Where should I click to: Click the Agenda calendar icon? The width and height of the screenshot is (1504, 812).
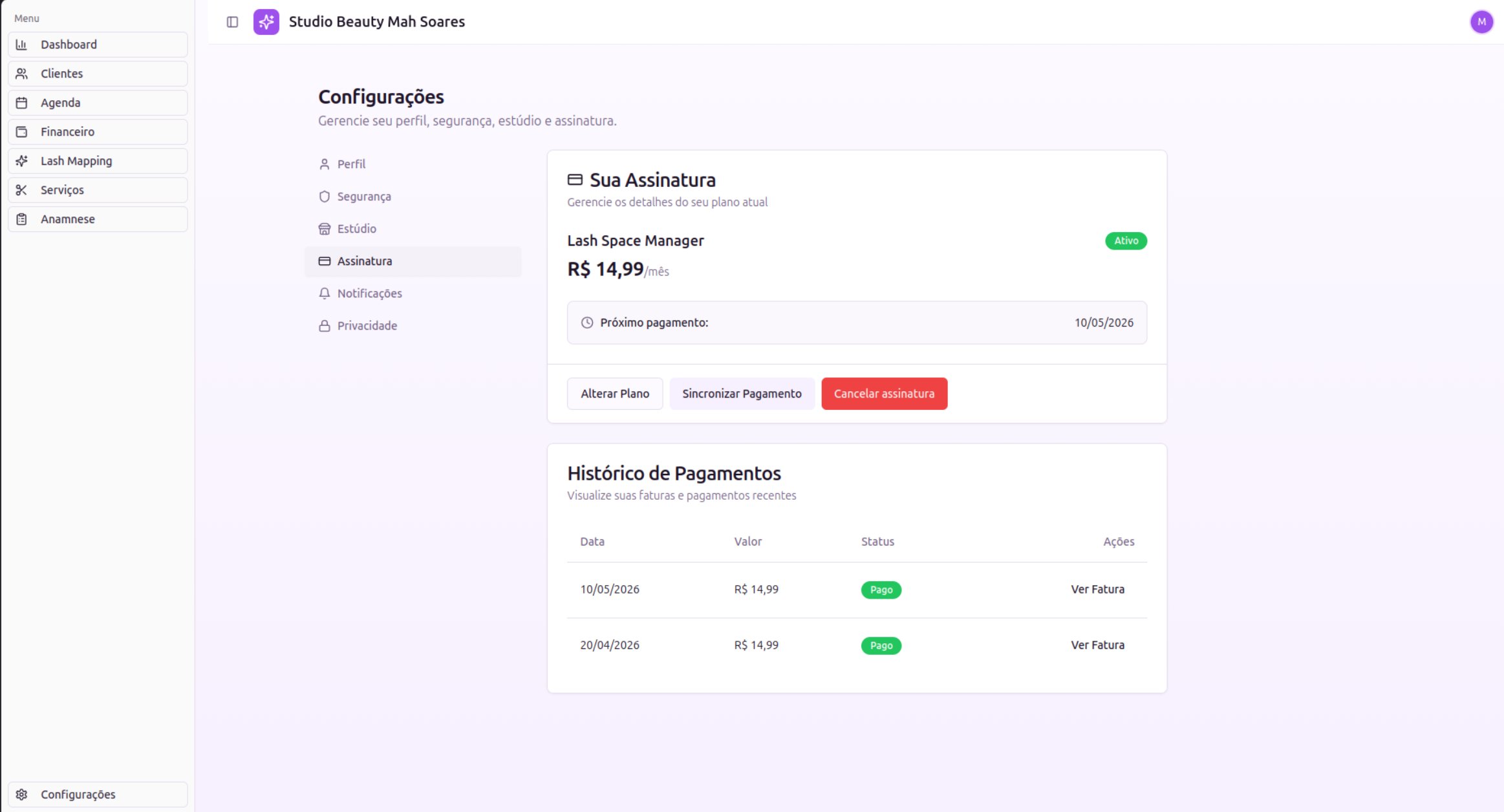click(x=21, y=103)
